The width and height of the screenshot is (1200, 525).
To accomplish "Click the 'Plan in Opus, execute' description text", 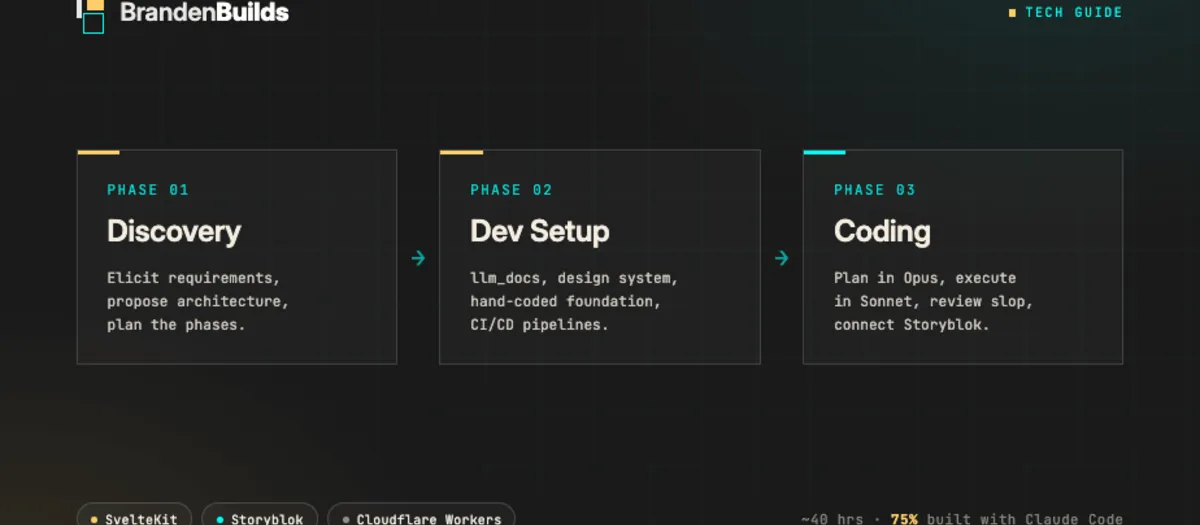I will pyautogui.click(x=933, y=301).
